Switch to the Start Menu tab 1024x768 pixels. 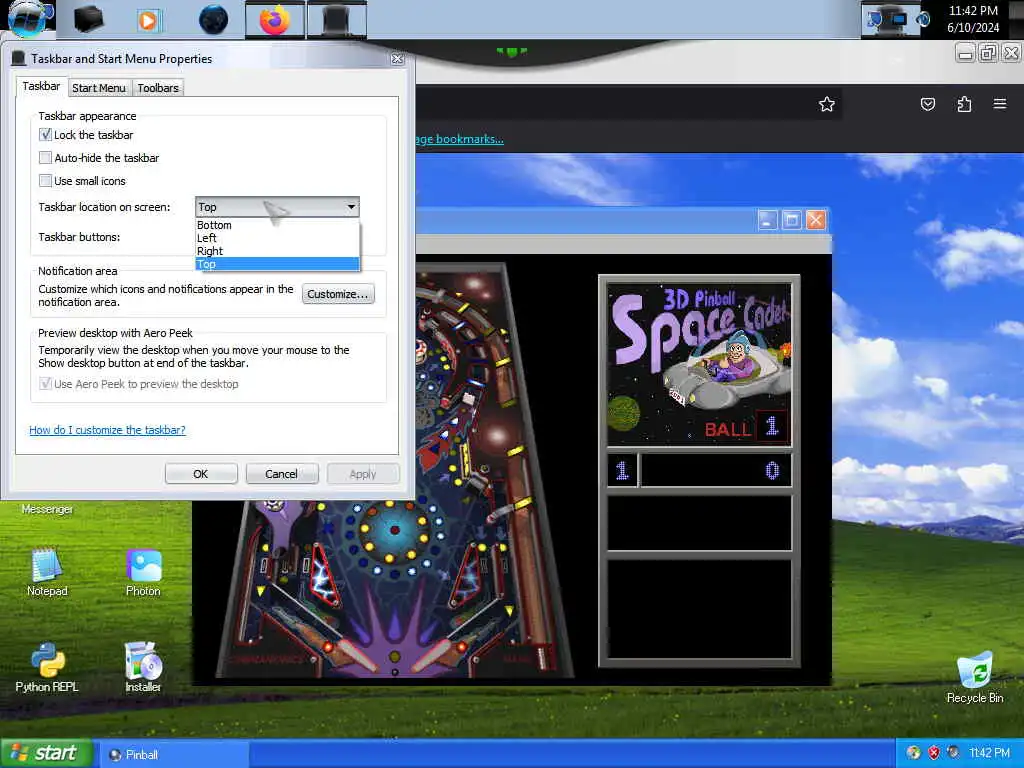pos(99,88)
